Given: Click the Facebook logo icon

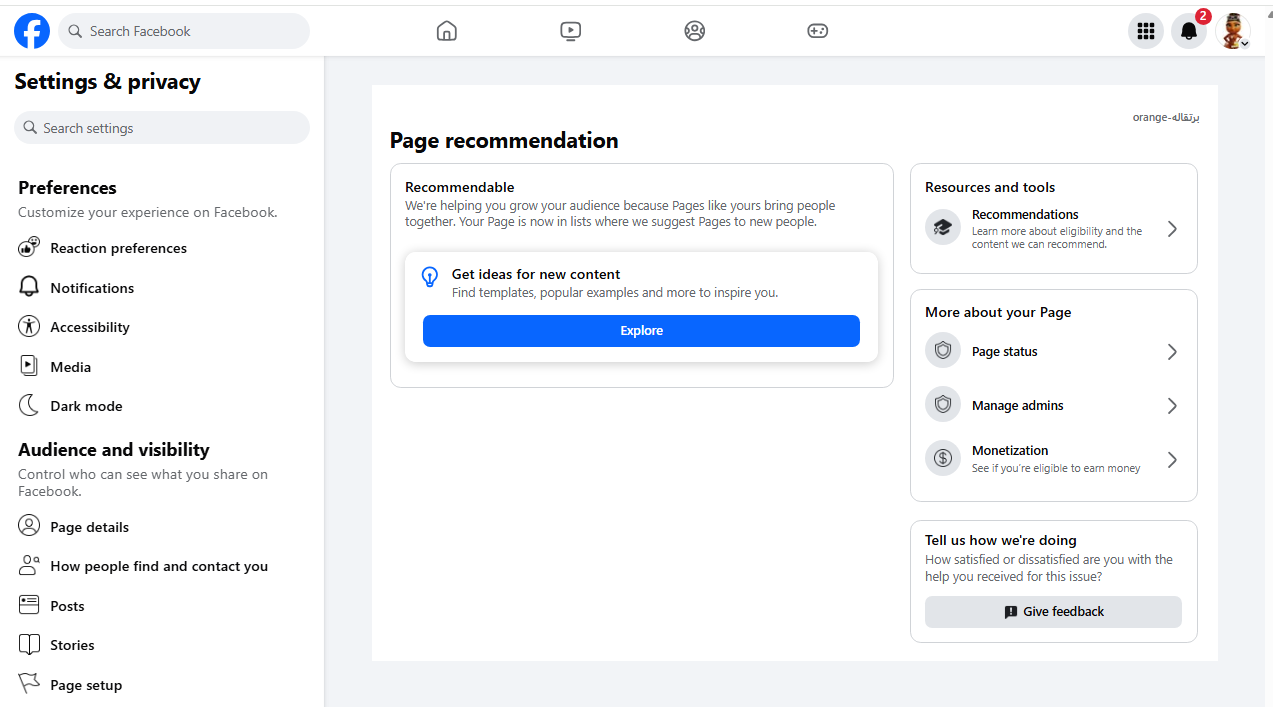Looking at the screenshot, I should tap(32, 31).
